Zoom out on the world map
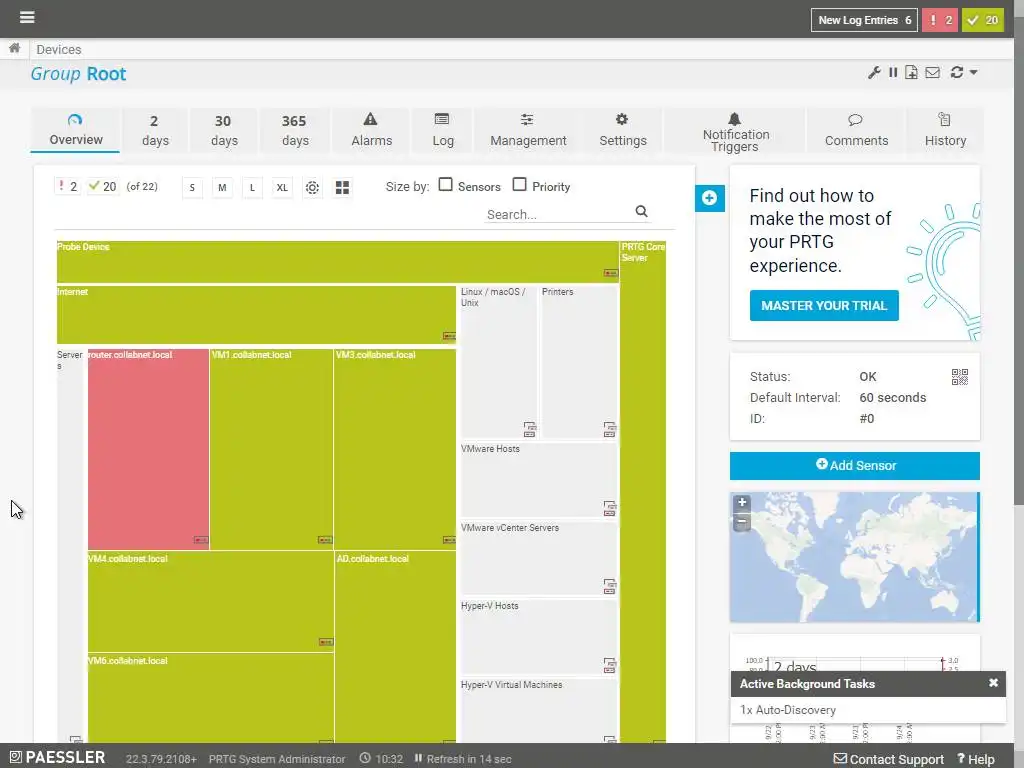This screenshot has width=1024, height=768. tap(741, 522)
